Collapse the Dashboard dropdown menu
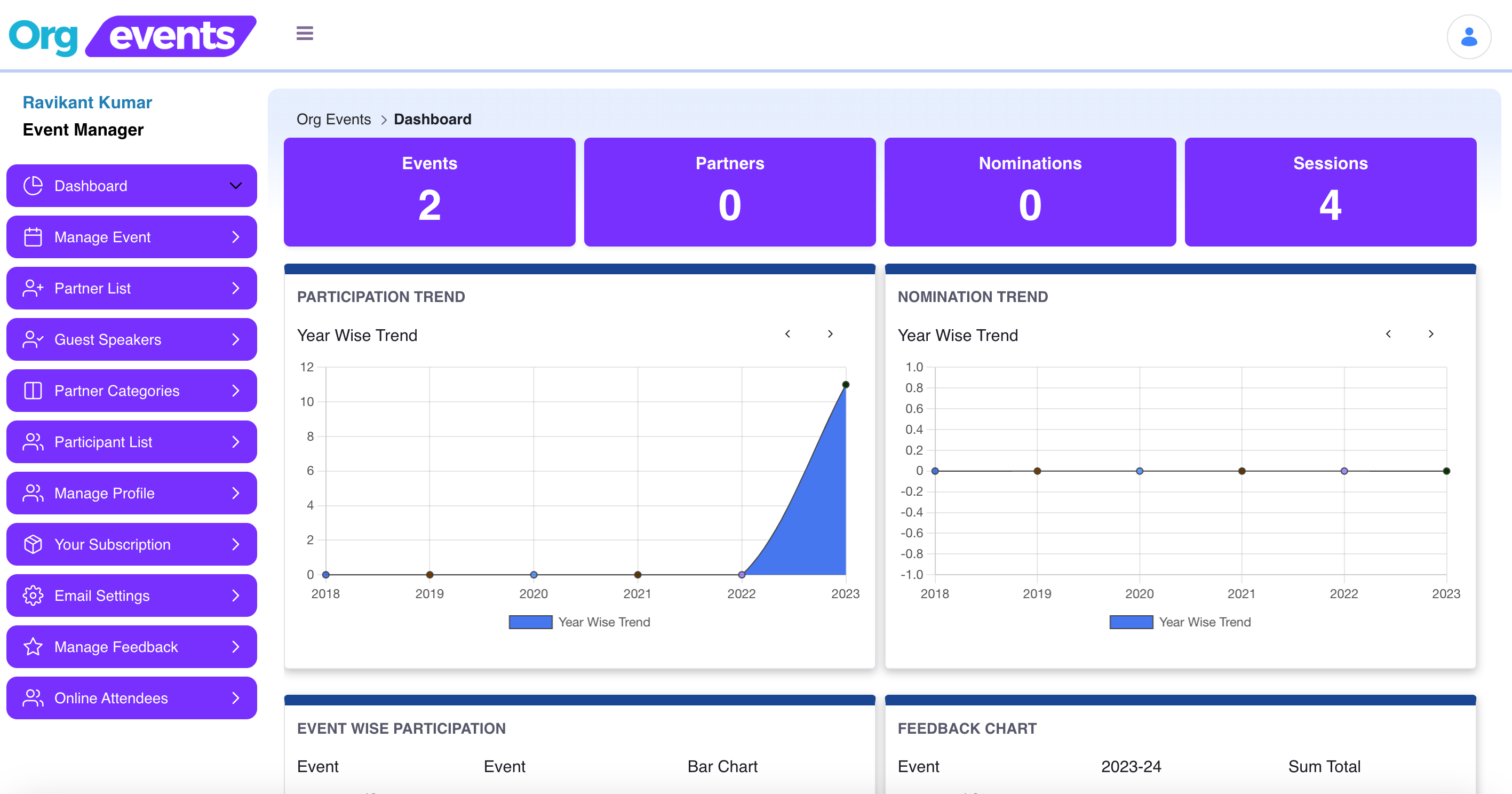The image size is (1512, 794). 235,186
